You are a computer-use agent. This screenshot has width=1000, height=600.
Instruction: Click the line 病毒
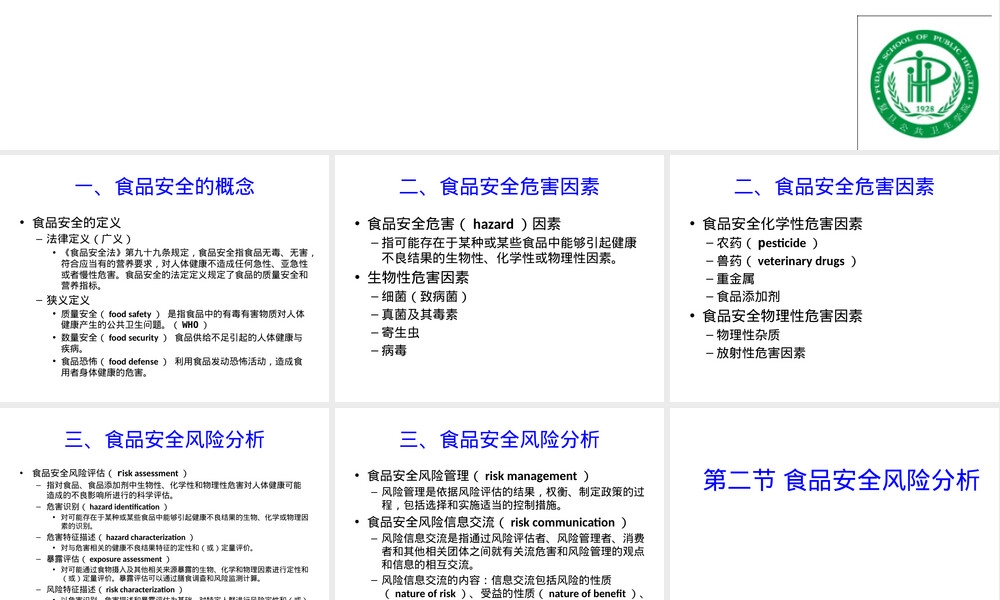[394, 350]
